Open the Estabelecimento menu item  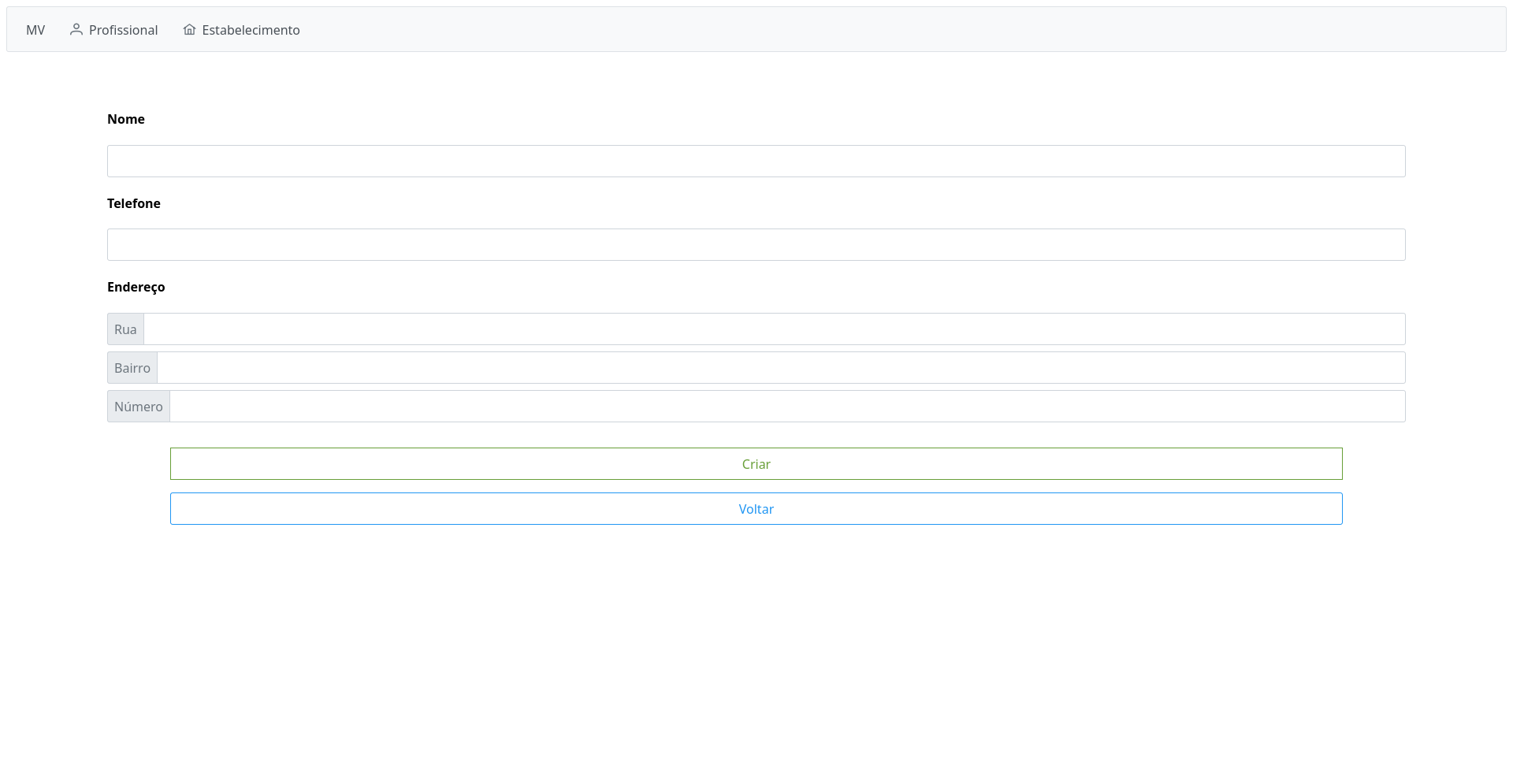click(241, 30)
